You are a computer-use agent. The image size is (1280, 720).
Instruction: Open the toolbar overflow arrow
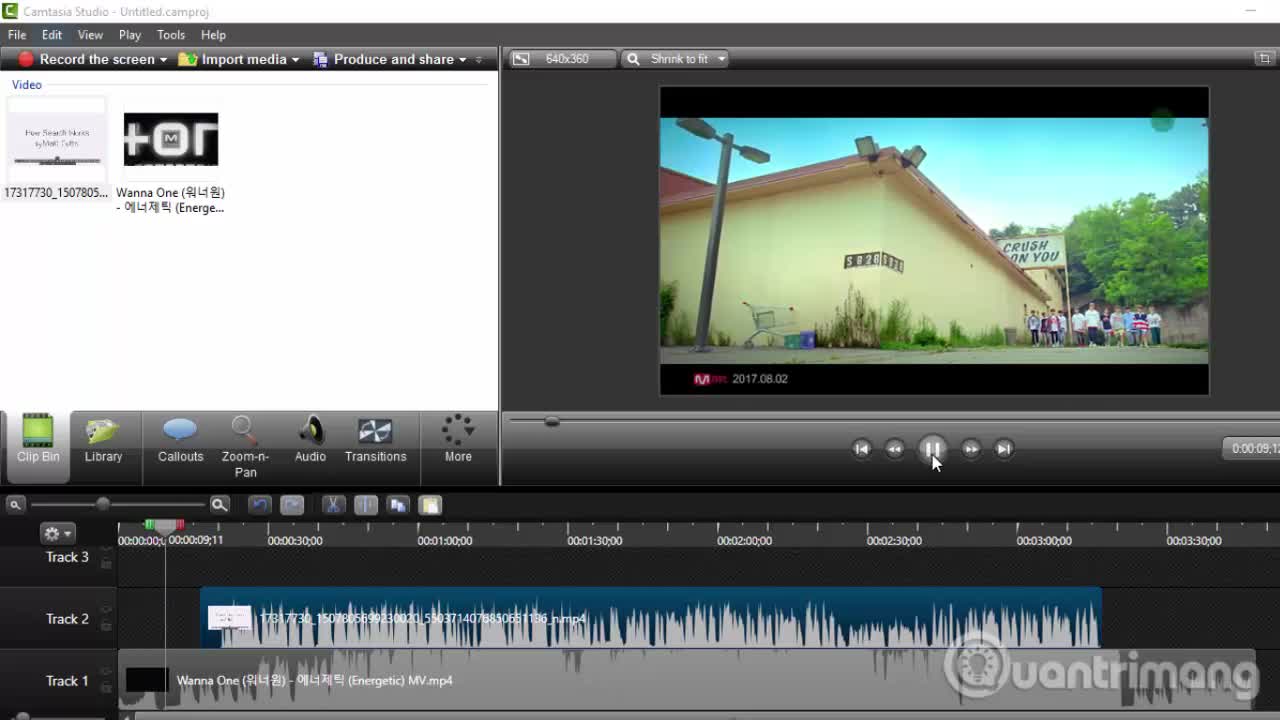point(479,60)
